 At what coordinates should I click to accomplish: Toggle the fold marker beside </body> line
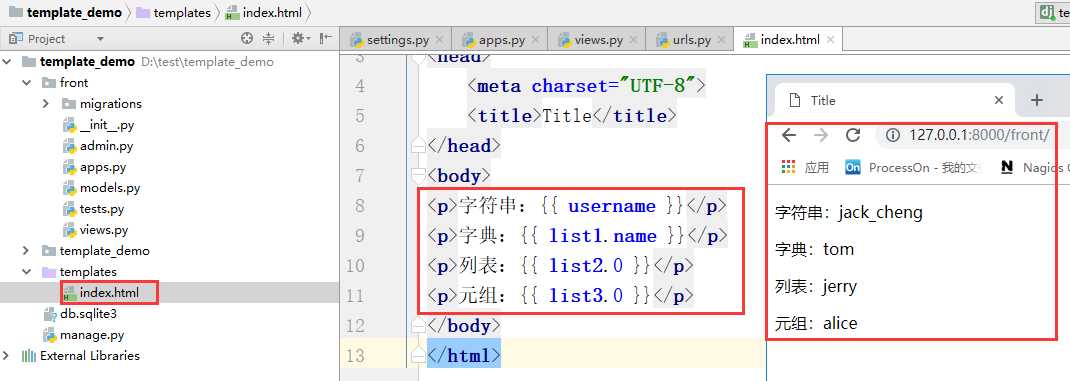click(x=418, y=326)
